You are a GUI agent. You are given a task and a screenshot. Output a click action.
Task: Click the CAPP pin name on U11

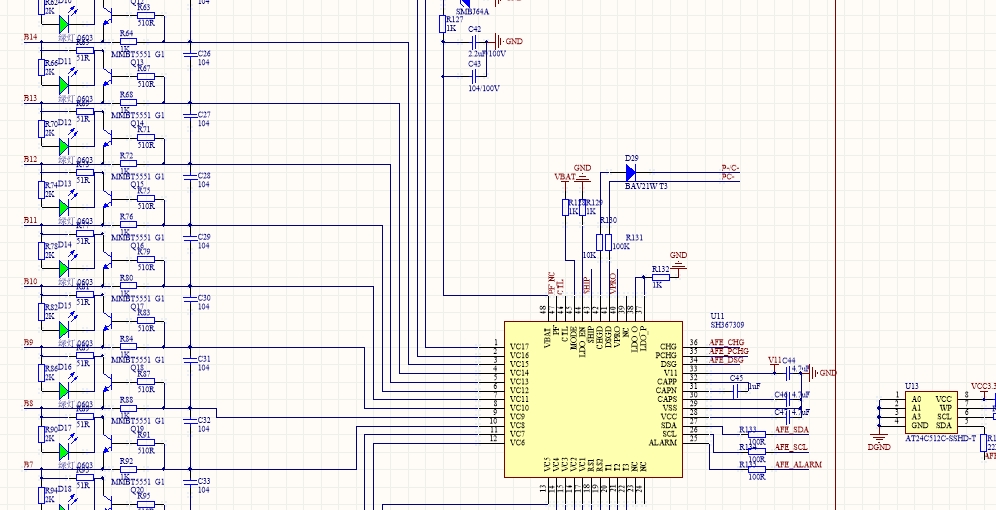[x=667, y=382]
